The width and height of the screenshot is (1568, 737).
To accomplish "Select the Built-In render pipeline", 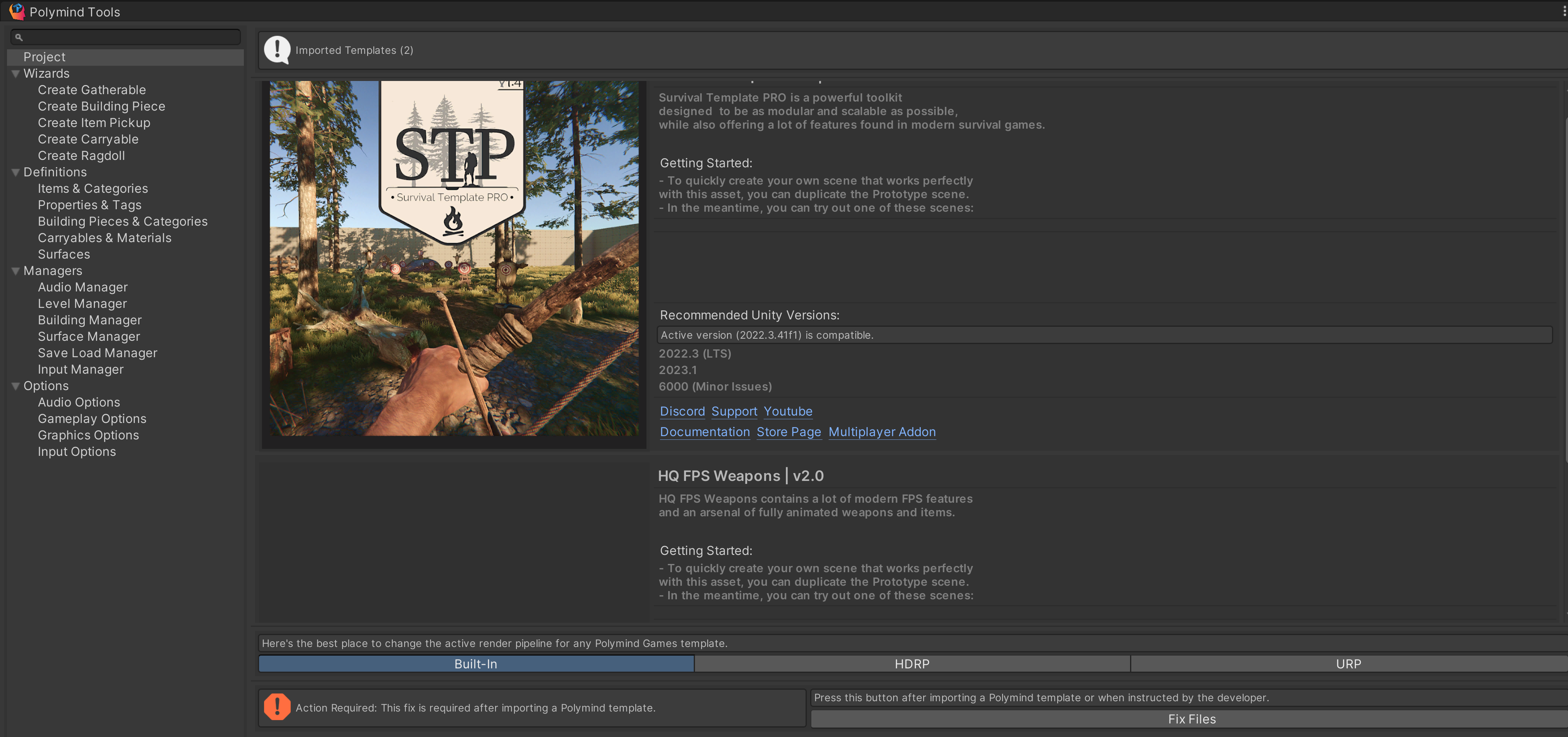I will 476,664.
